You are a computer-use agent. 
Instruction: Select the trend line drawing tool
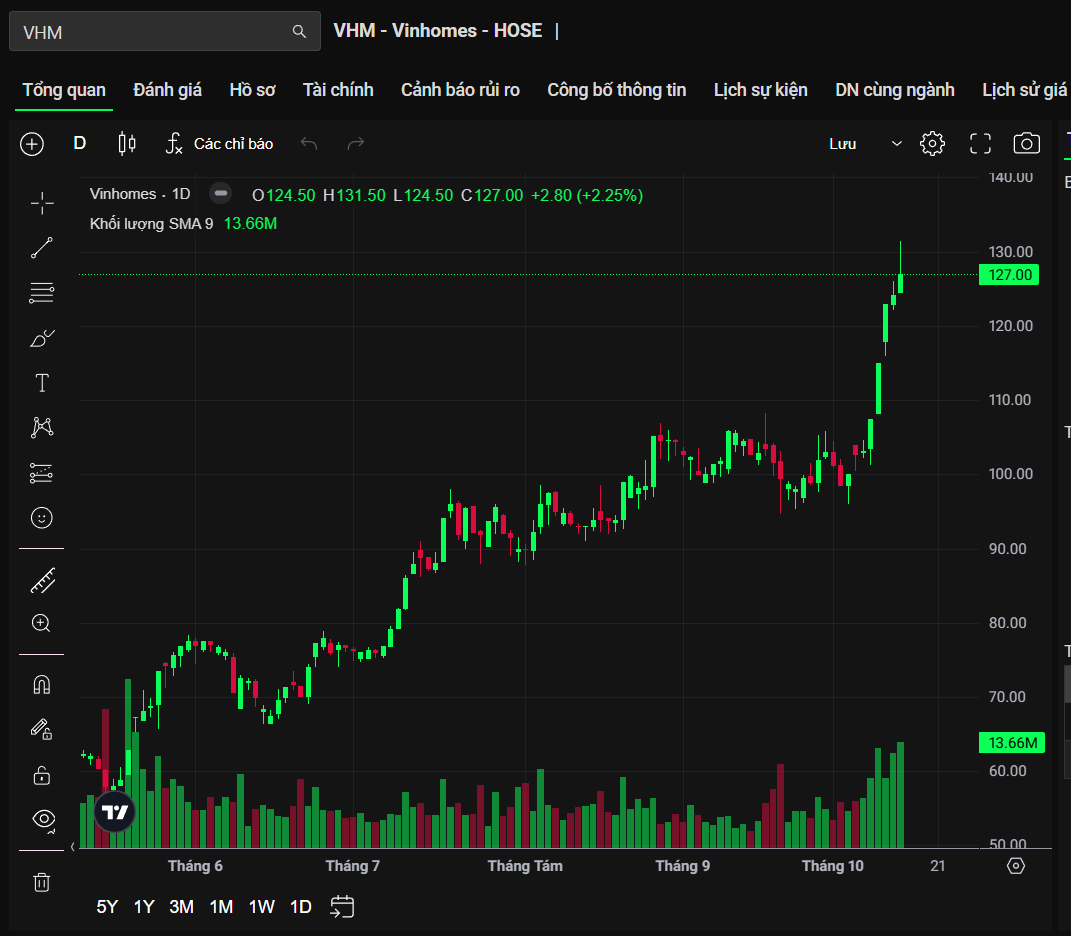(42, 248)
